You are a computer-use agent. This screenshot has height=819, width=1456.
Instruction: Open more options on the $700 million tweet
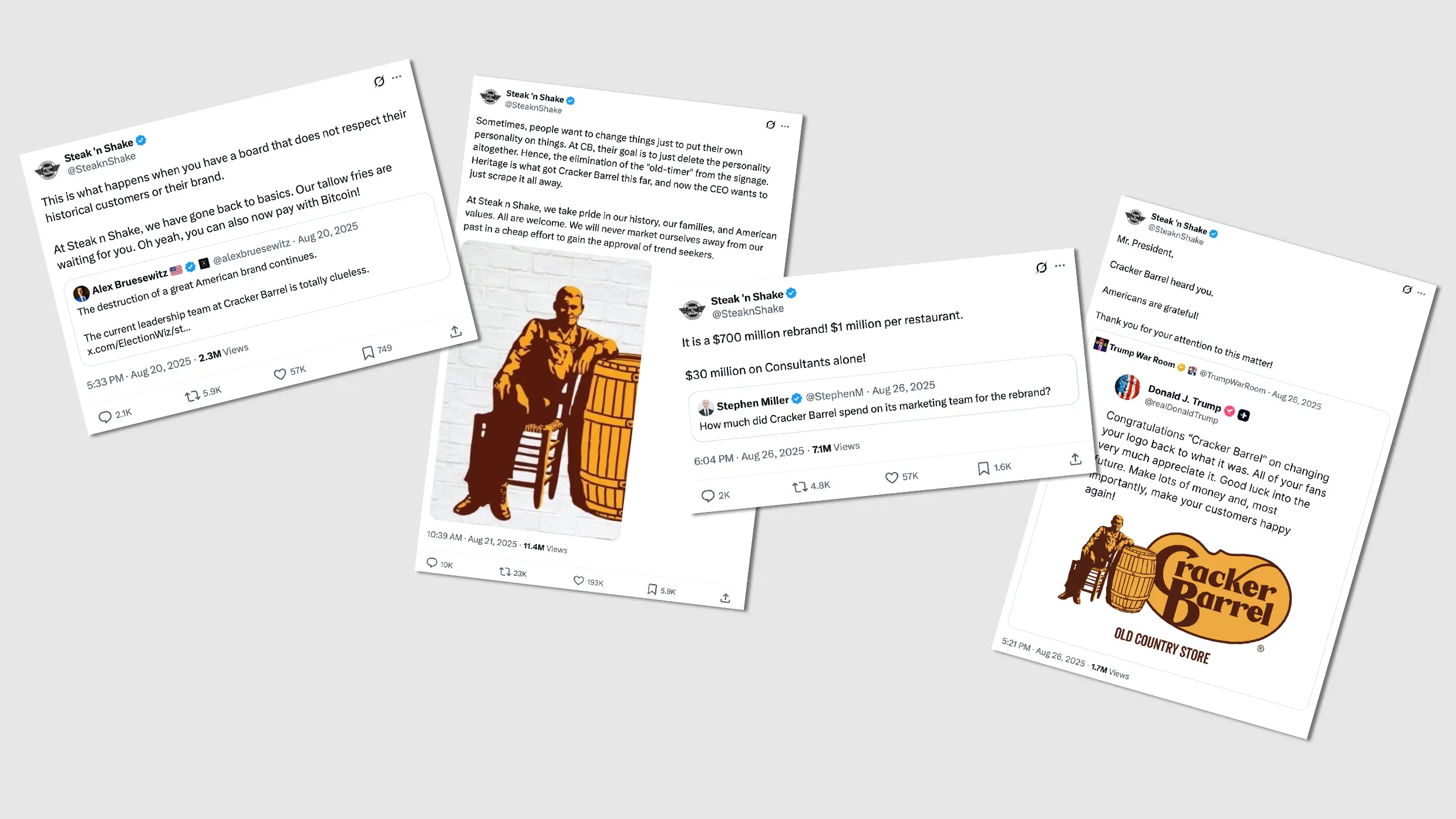(x=1060, y=266)
